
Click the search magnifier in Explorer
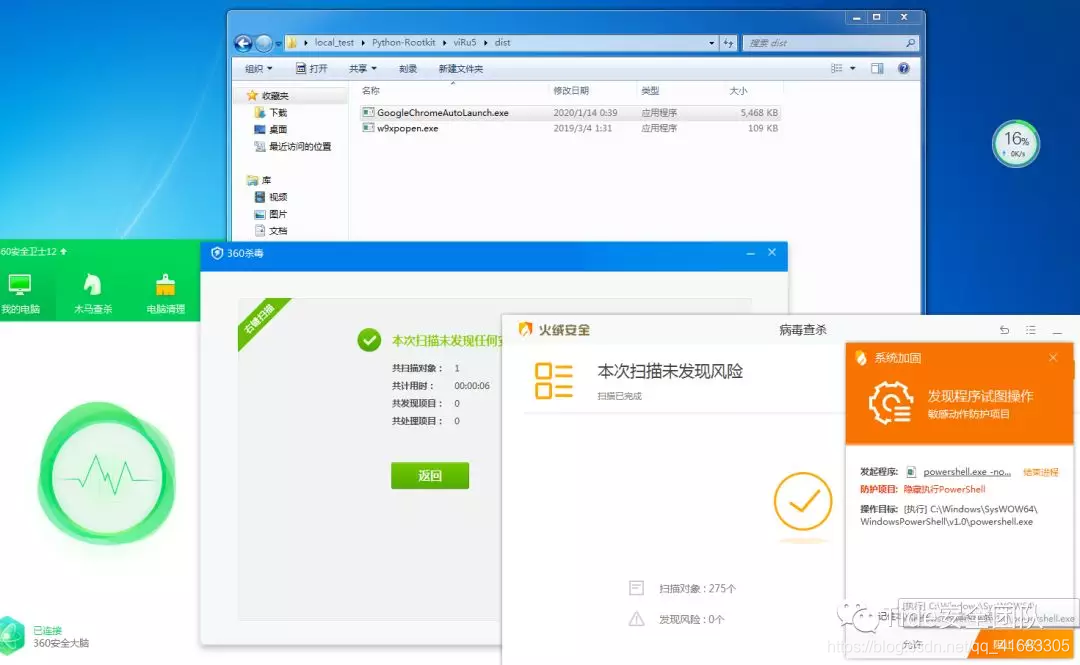pyautogui.click(x=911, y=43)
